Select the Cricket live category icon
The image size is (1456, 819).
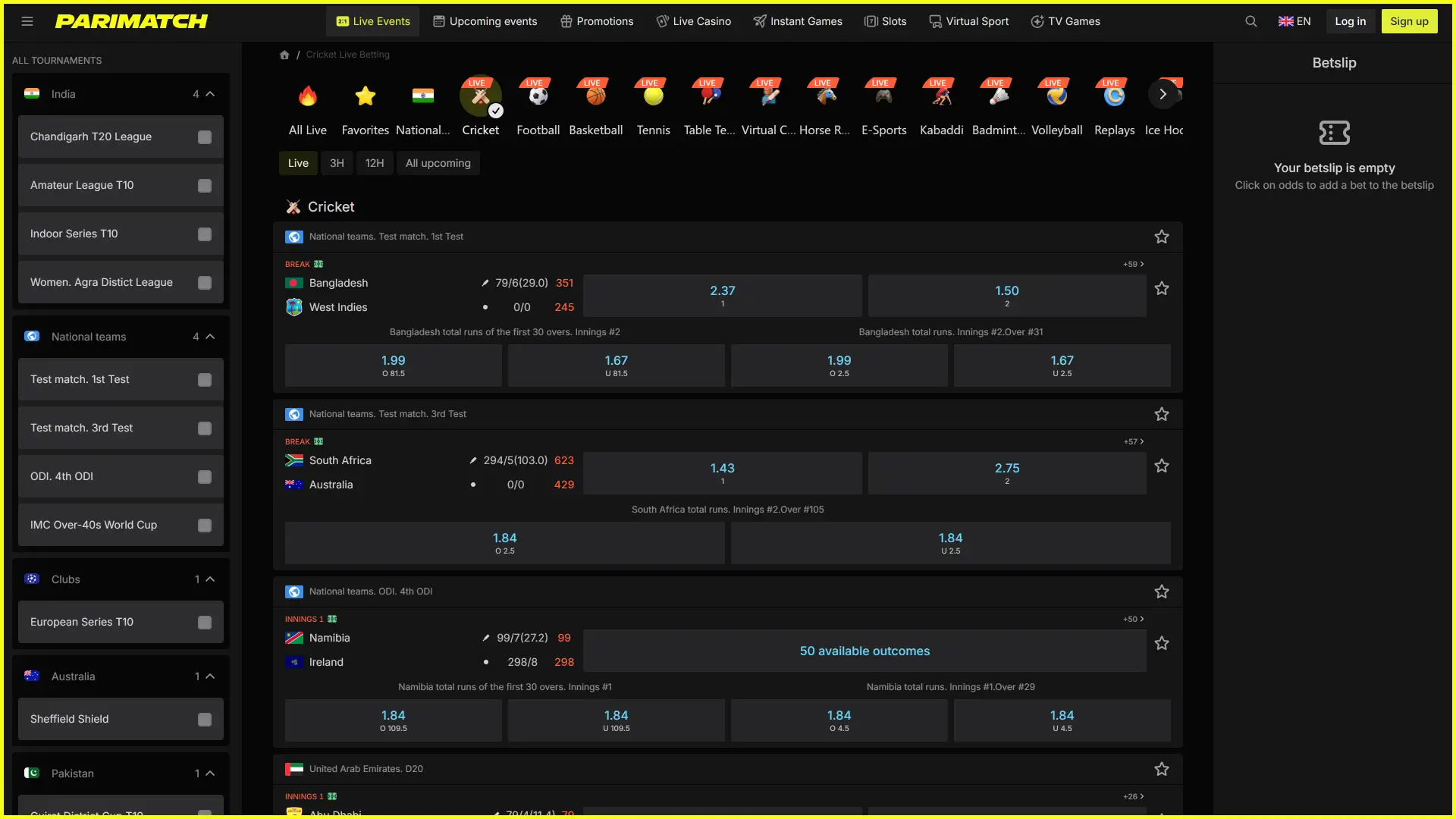click(481, 96)
